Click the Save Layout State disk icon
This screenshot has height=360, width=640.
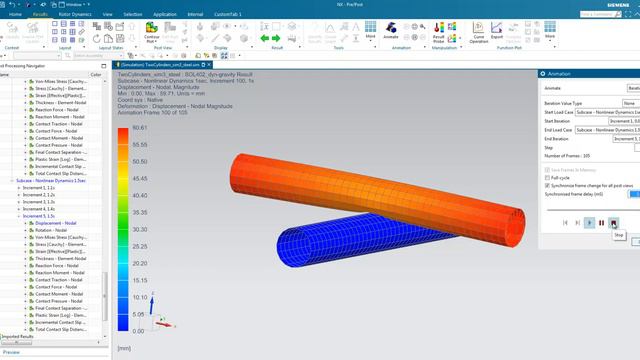pos(120,38)
